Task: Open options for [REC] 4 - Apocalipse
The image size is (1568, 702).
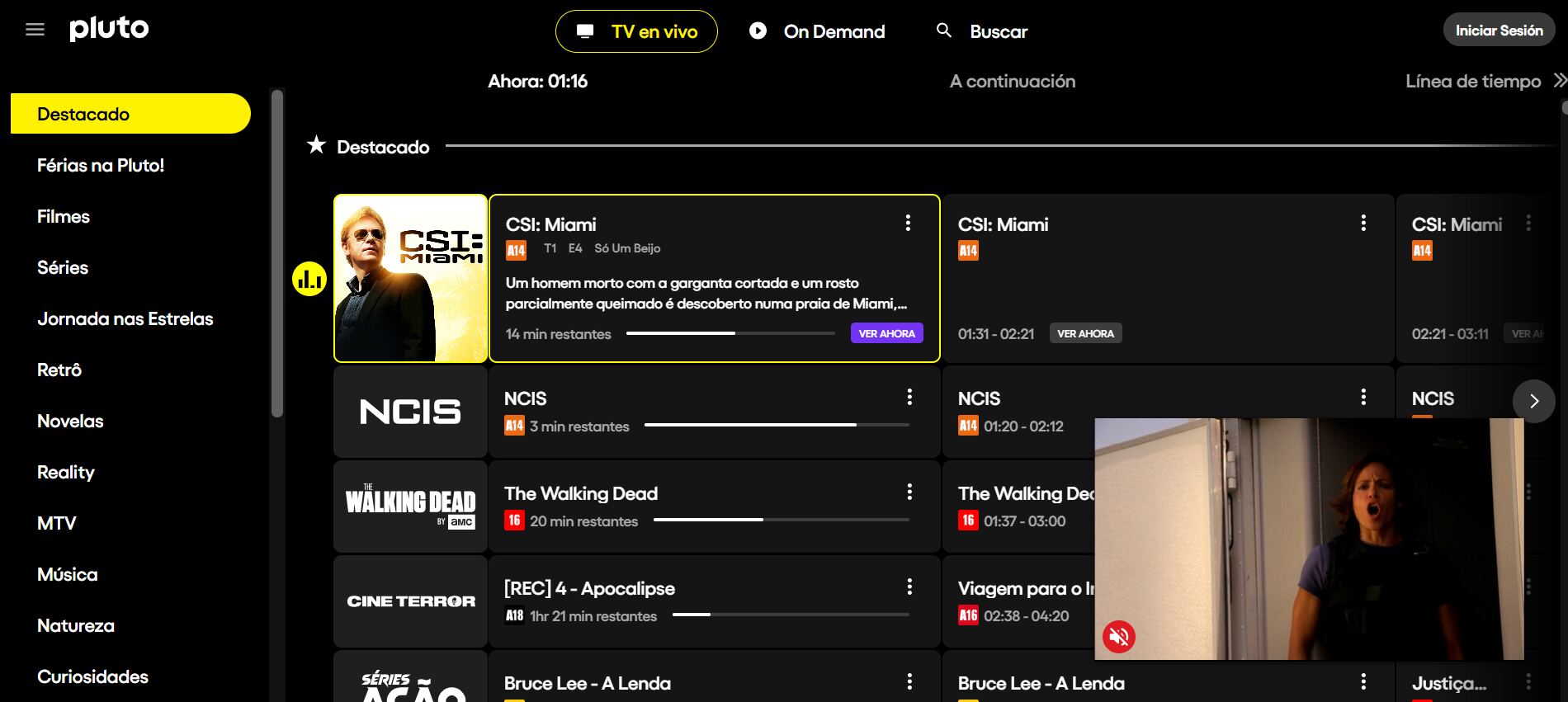Action: click(909, 587)
